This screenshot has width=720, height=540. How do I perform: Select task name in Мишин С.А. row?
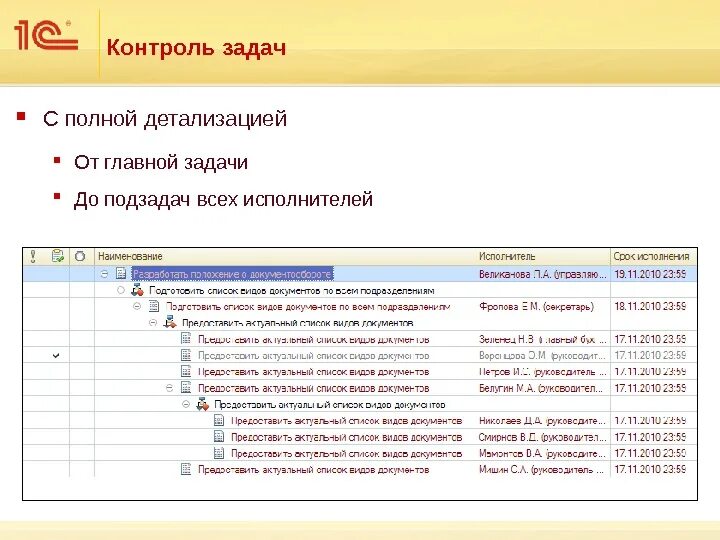coord(314,470)
